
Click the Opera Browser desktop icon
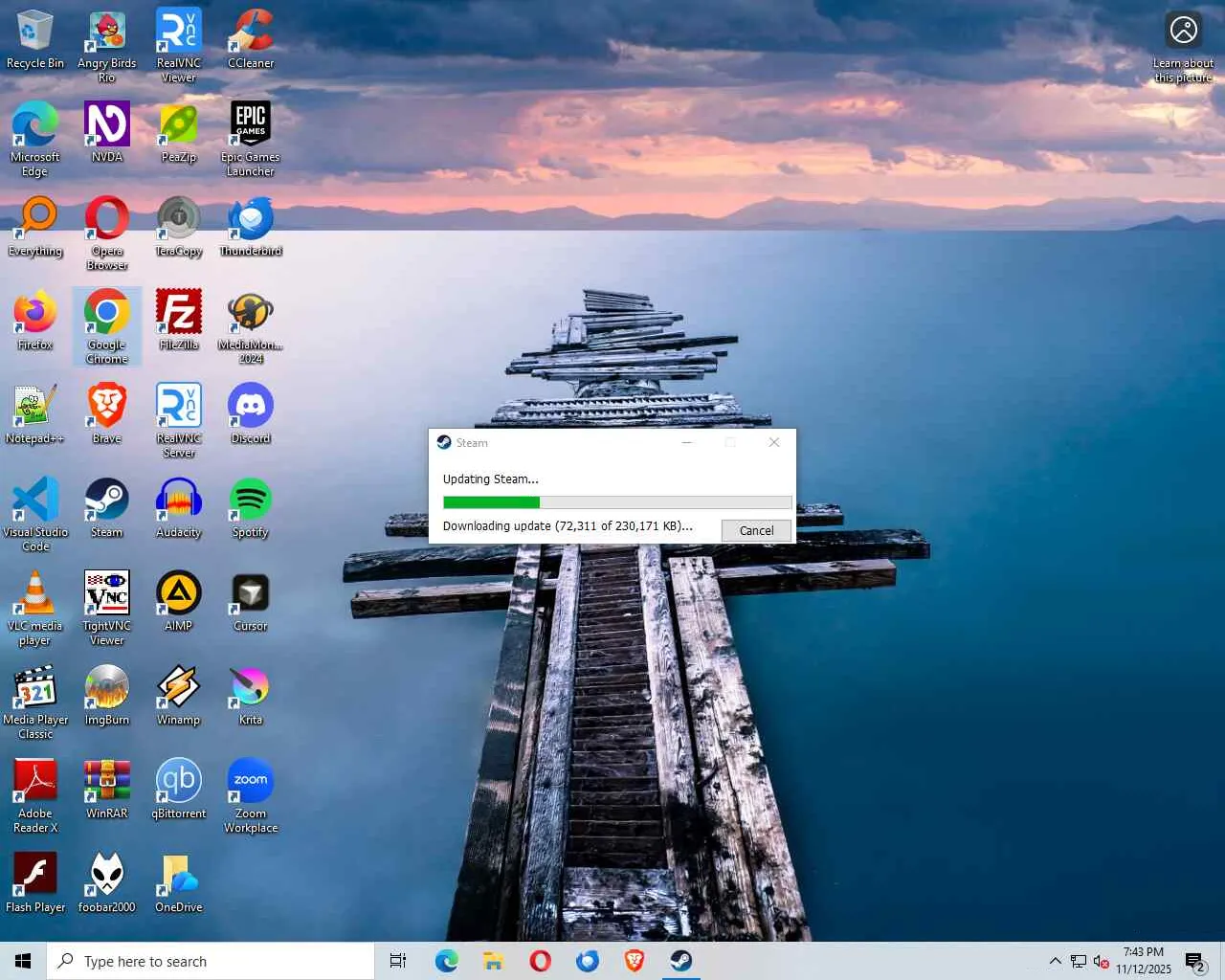(107, 234)
